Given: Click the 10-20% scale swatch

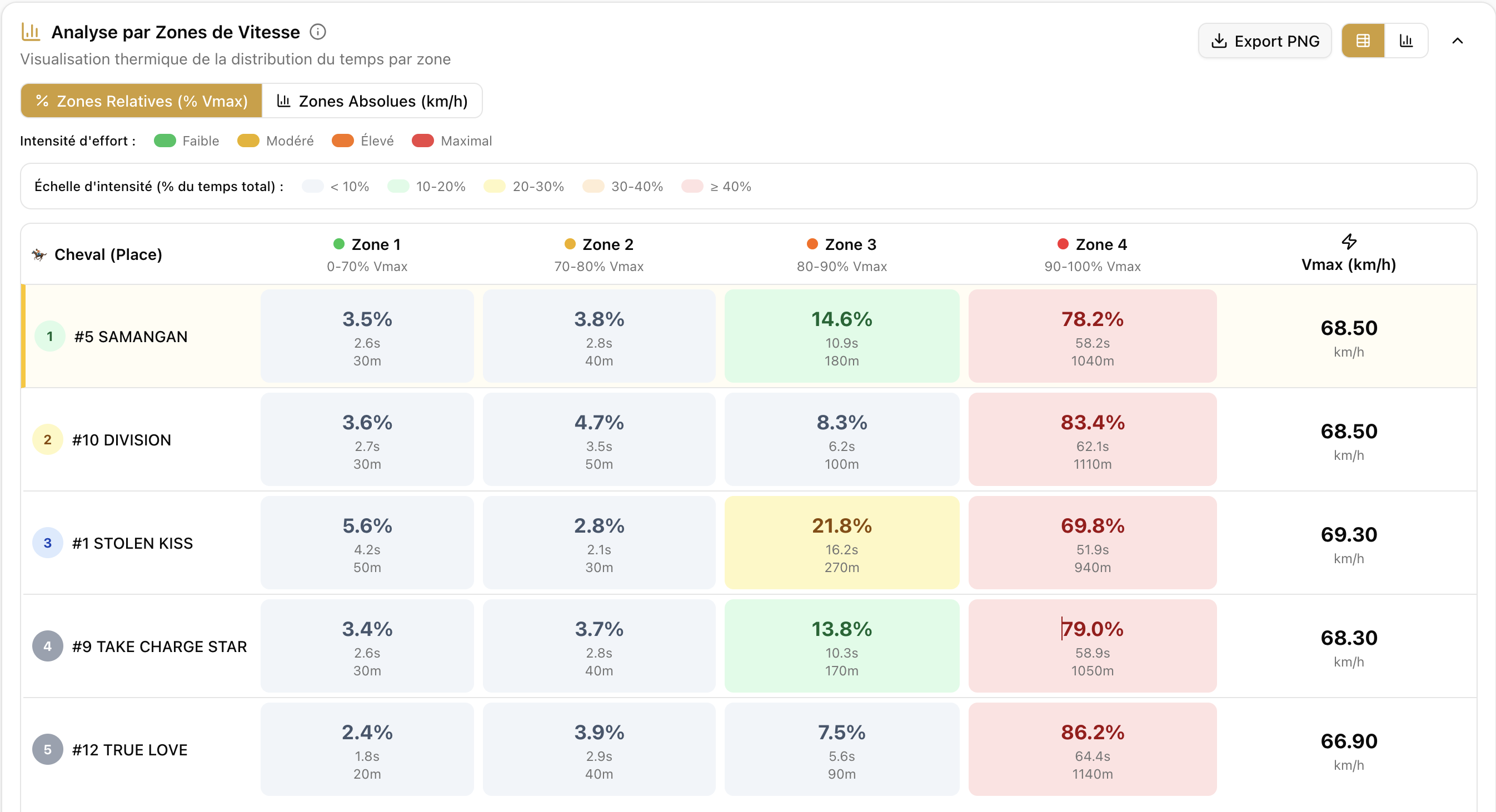Looking at the screenshot, I should [398, 186].
